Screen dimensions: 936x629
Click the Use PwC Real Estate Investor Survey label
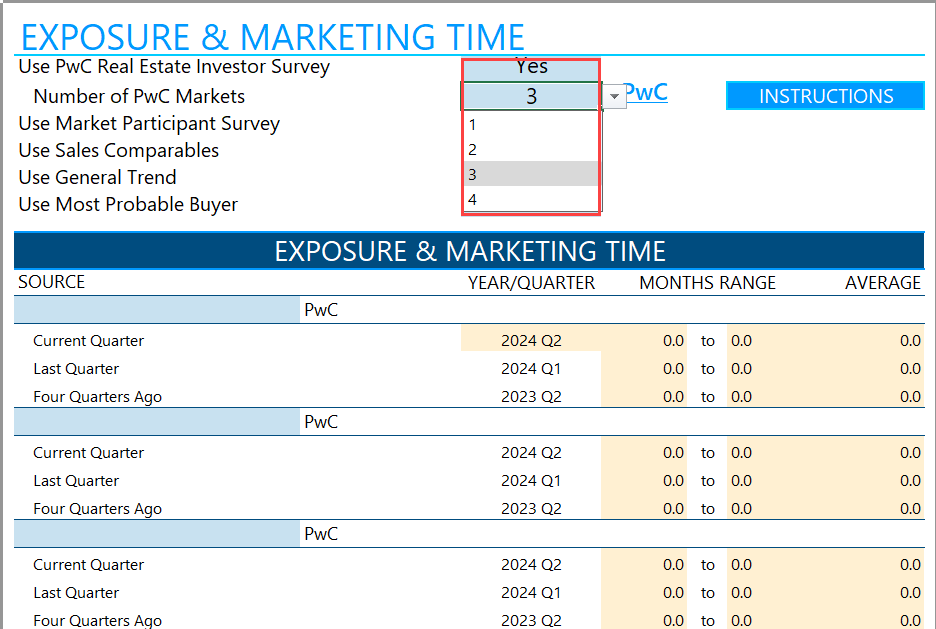click(x=174, y=67)
